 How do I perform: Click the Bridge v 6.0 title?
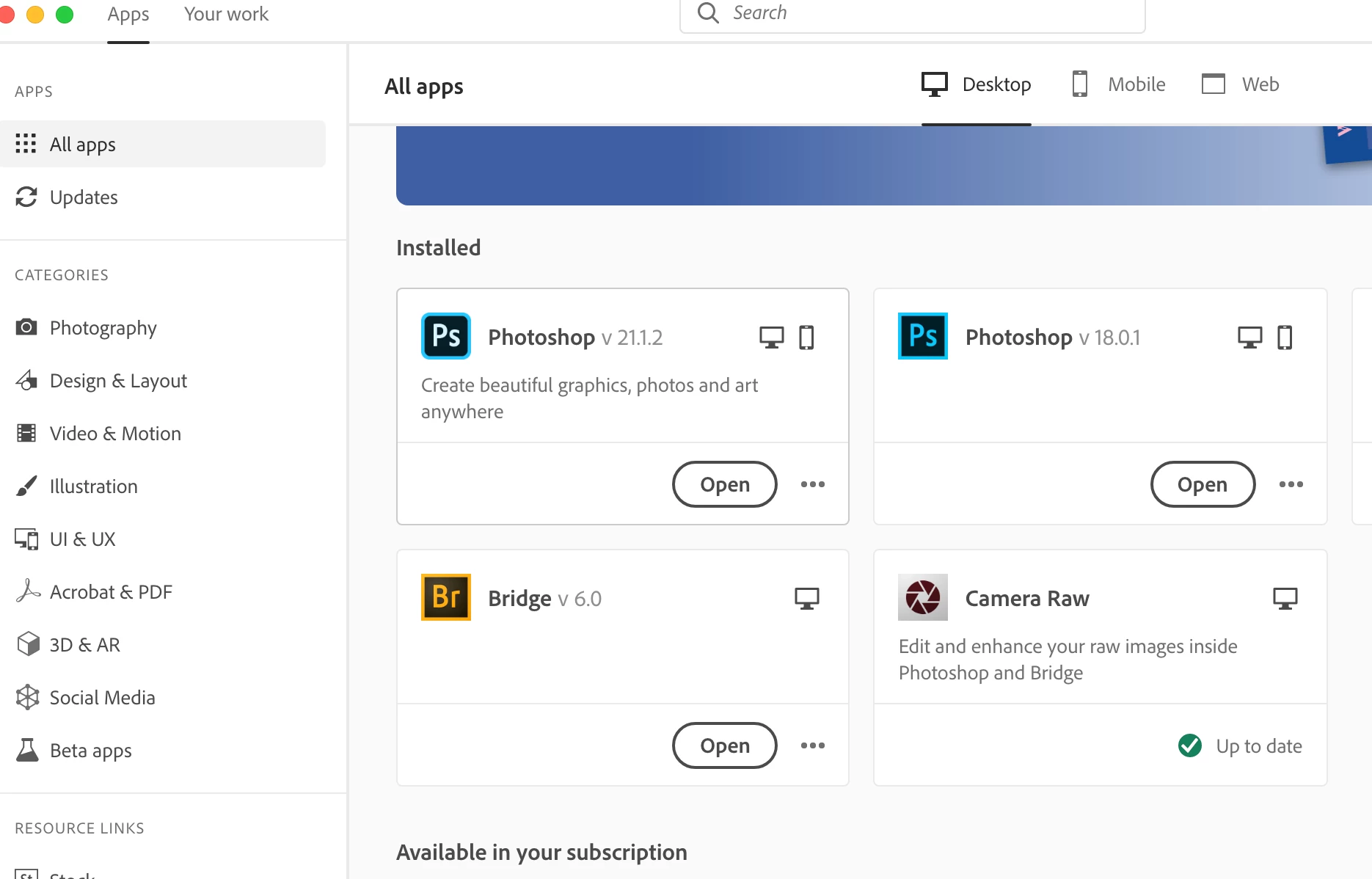coord(544,598)
